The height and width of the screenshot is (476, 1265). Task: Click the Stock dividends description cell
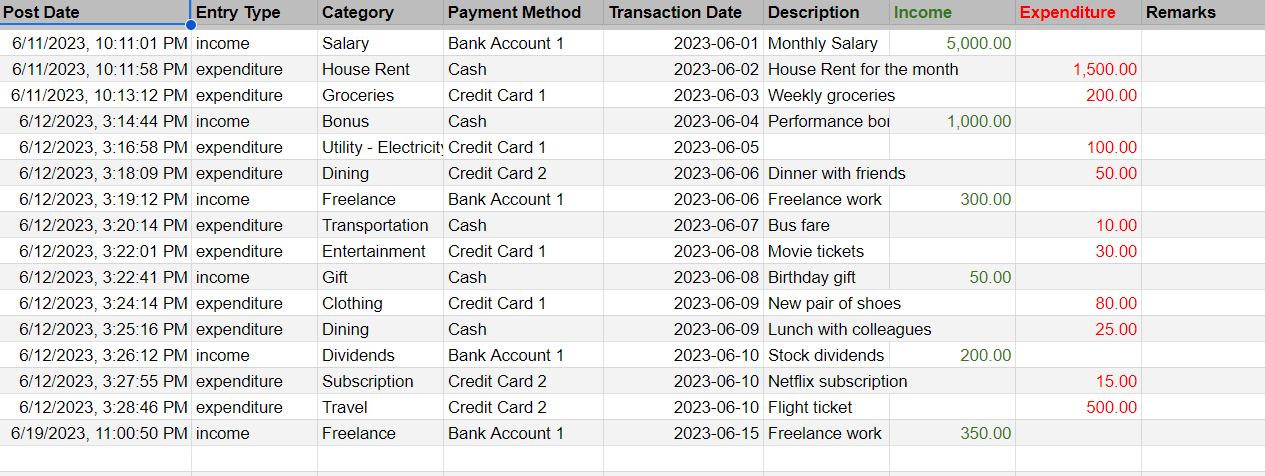point(825,355)
